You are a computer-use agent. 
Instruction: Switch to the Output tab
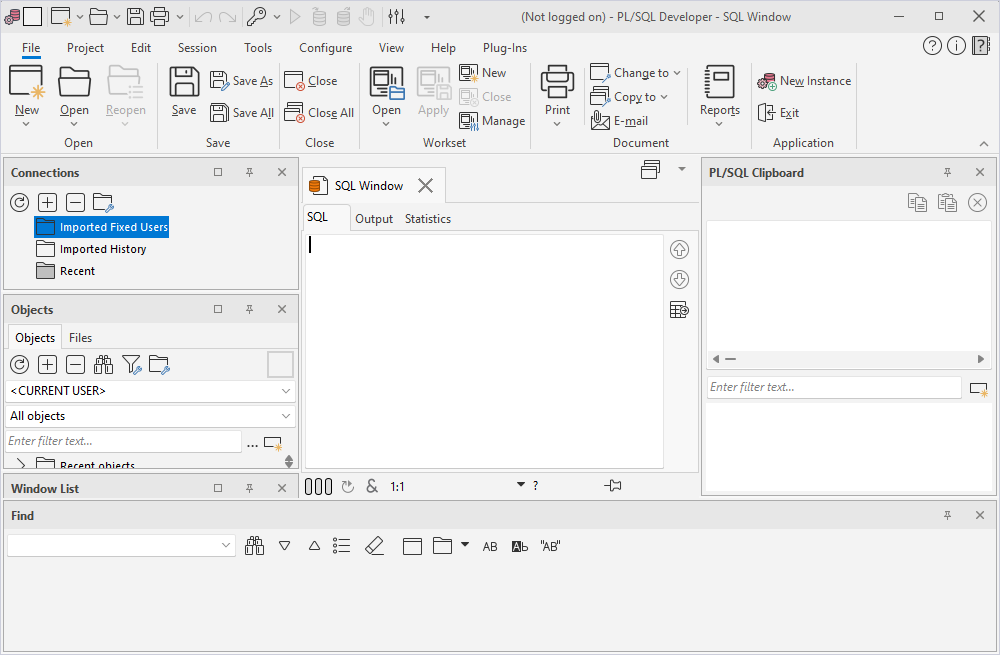(x=374, y=219)
